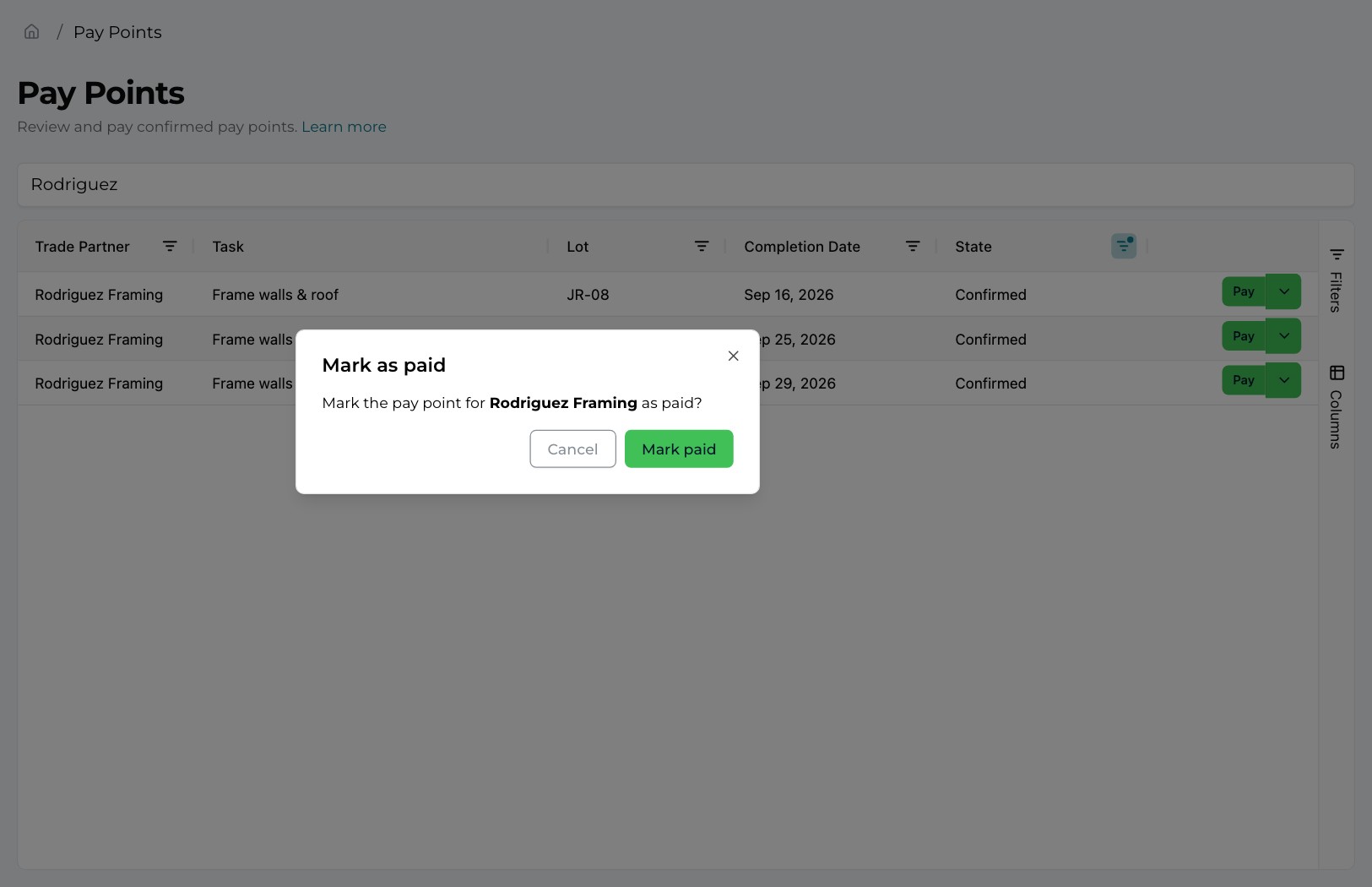Screen dimensions: 1372x887
Task: Click the Rodriguez search field
Action: (x=686, y=184)
